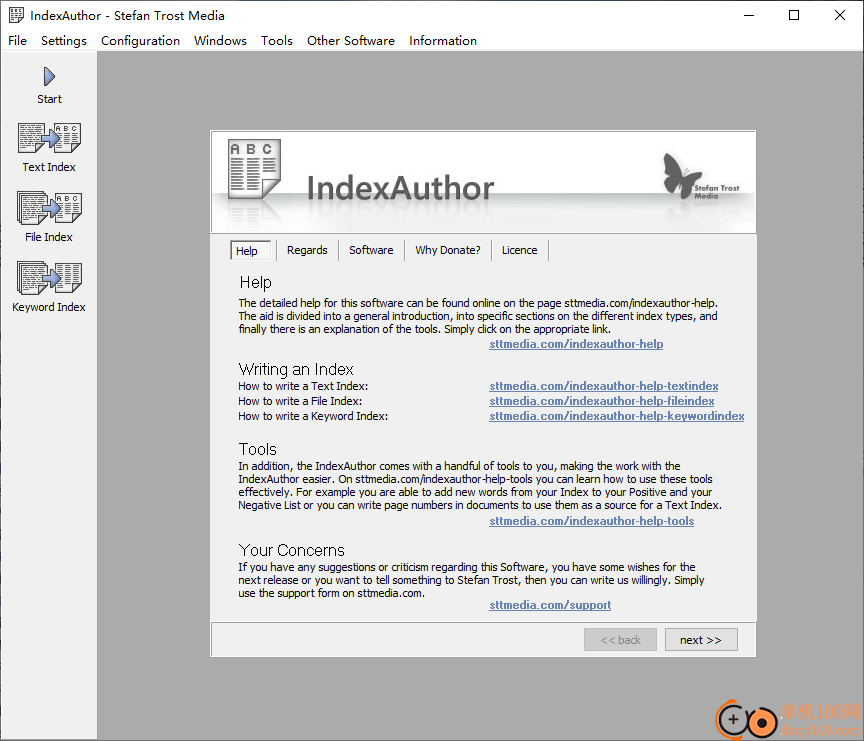Visit the sttmedia.com/support link
Viewport: 864px width, 741px height.
point(550,605)
